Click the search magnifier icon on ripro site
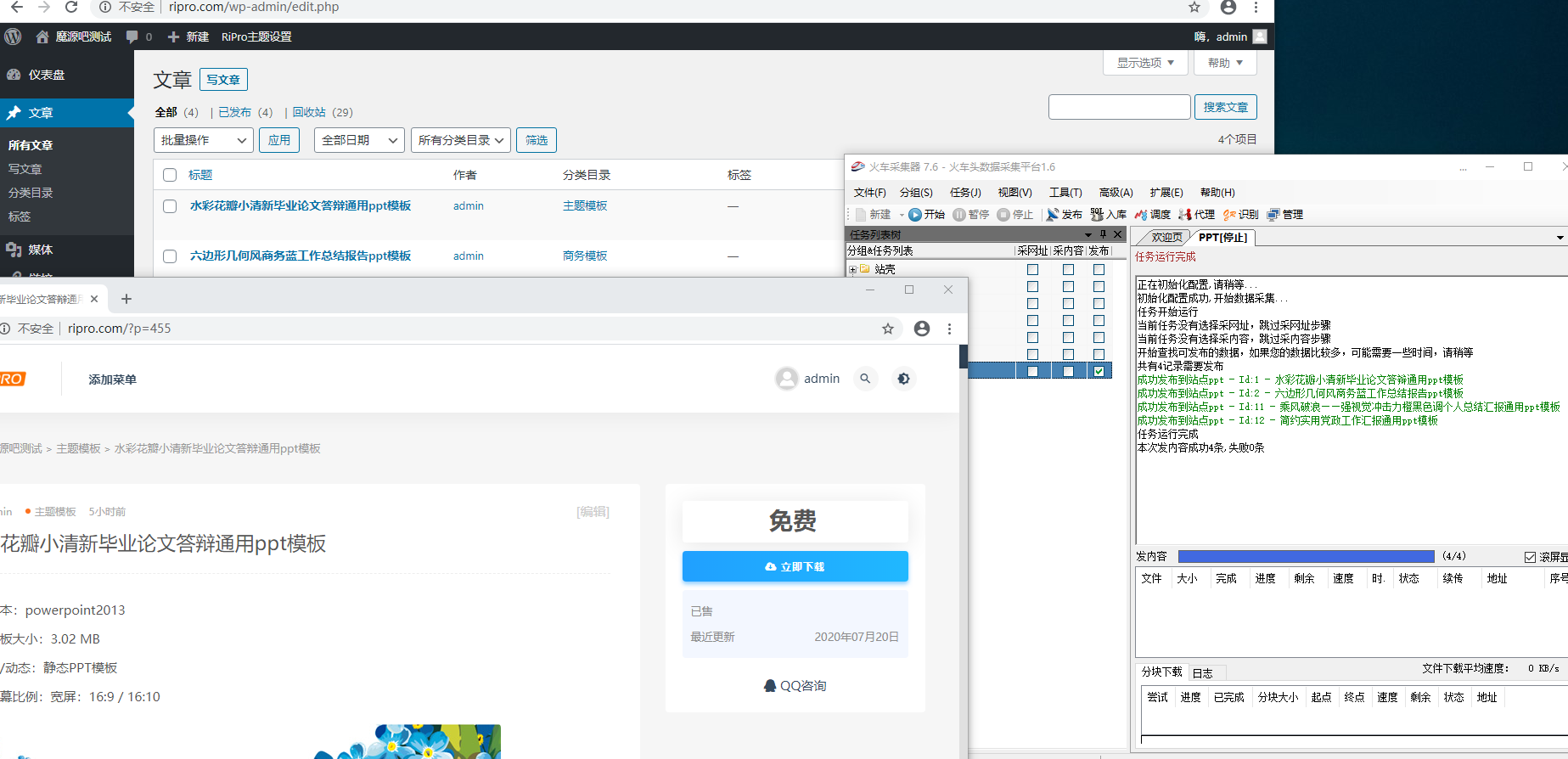 865,379
